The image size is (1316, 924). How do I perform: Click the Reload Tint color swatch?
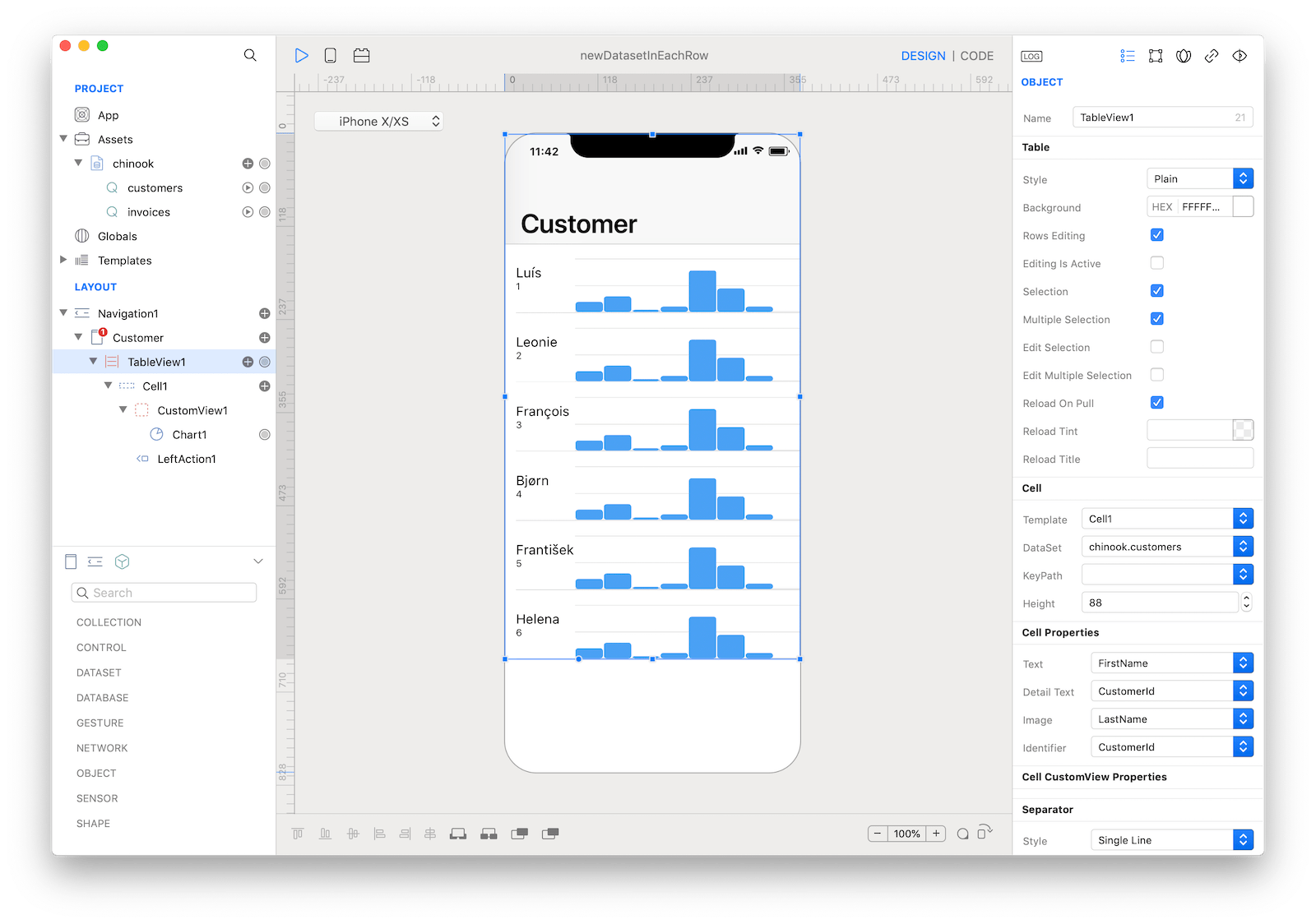coord(1244,430)
